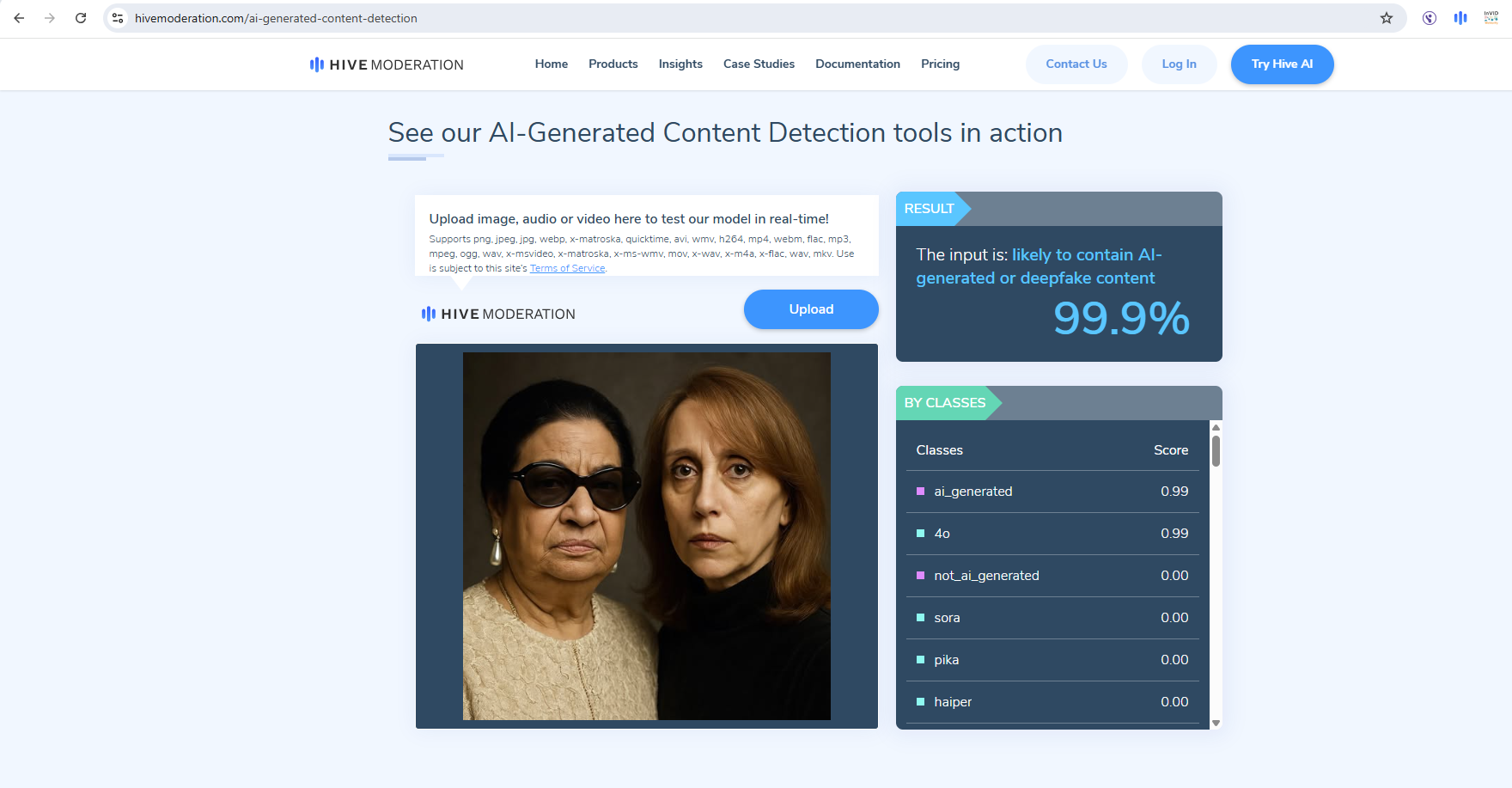Open the Insights navigation item
Screen dimensions: 1512x788
(680, 64)
